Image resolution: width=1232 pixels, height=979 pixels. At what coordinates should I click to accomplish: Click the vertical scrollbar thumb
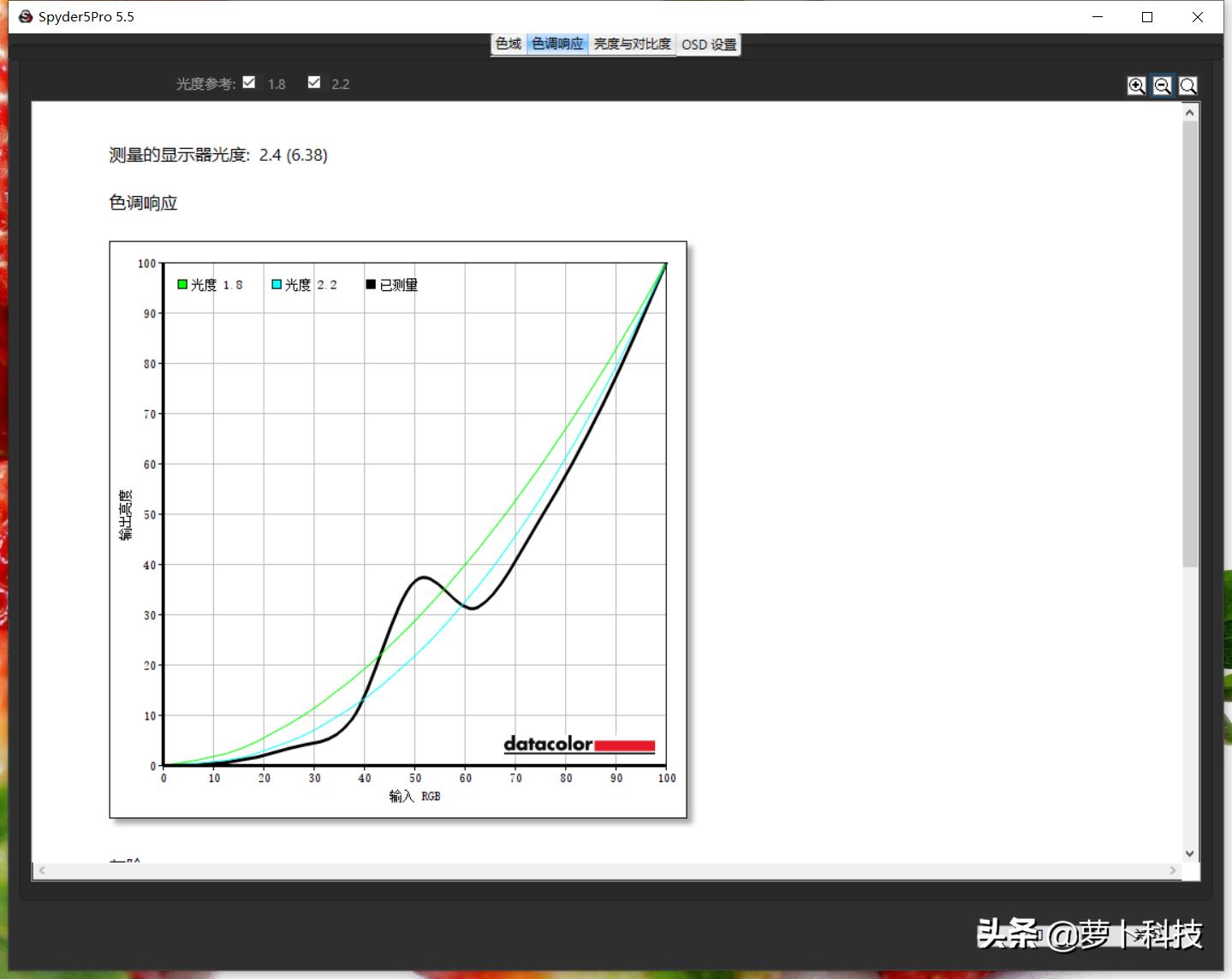tap(1190, 343)
